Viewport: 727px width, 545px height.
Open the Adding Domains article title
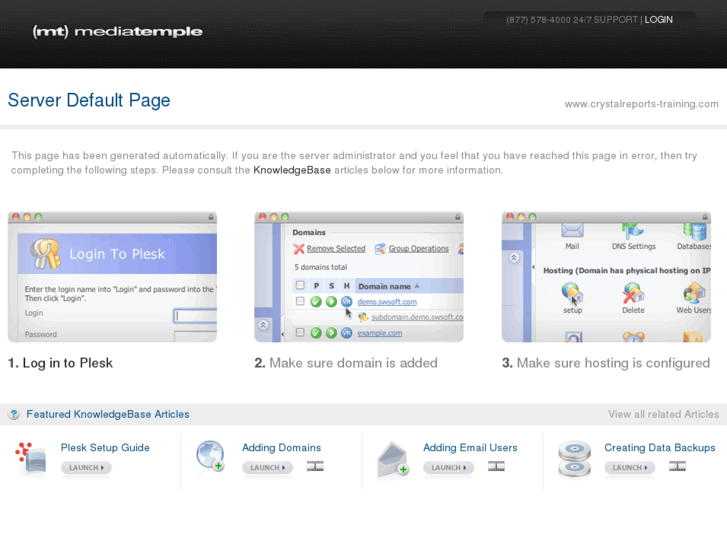(x=281, y=448)
